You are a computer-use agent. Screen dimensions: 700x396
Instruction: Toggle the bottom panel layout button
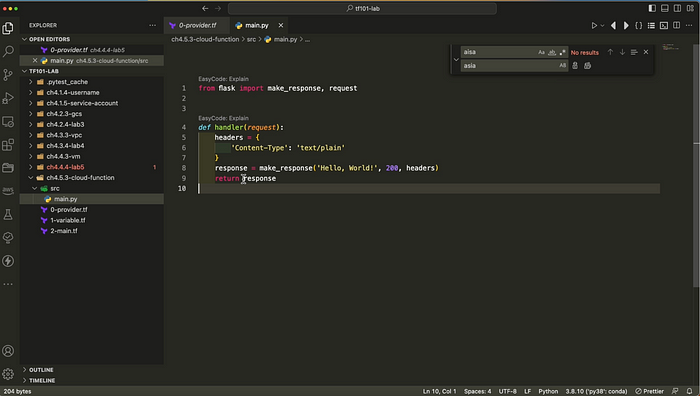665,8
